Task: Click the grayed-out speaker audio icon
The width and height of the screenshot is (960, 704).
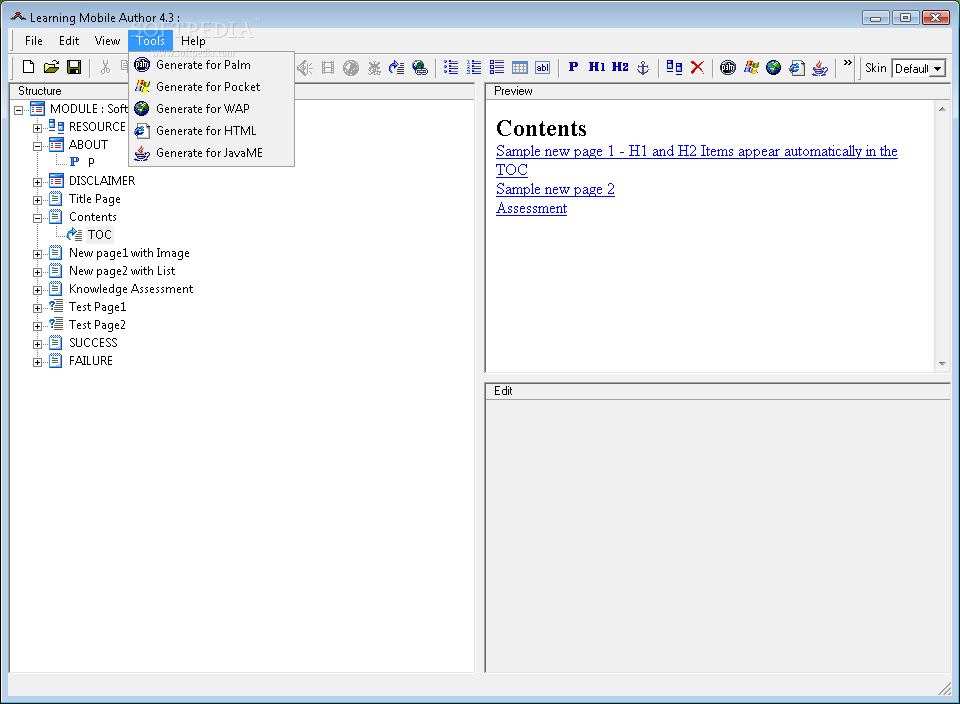Action: coord(304,67)
